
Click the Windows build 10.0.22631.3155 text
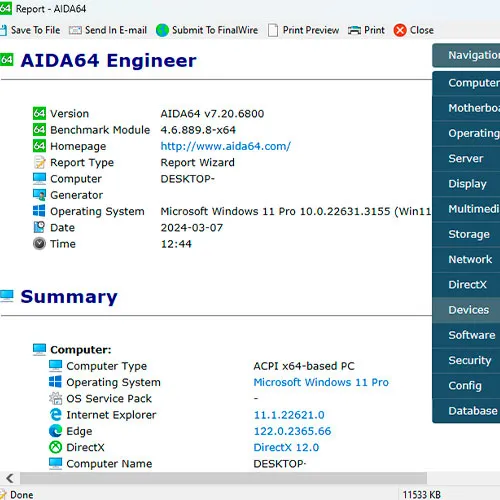coord(345,211)
